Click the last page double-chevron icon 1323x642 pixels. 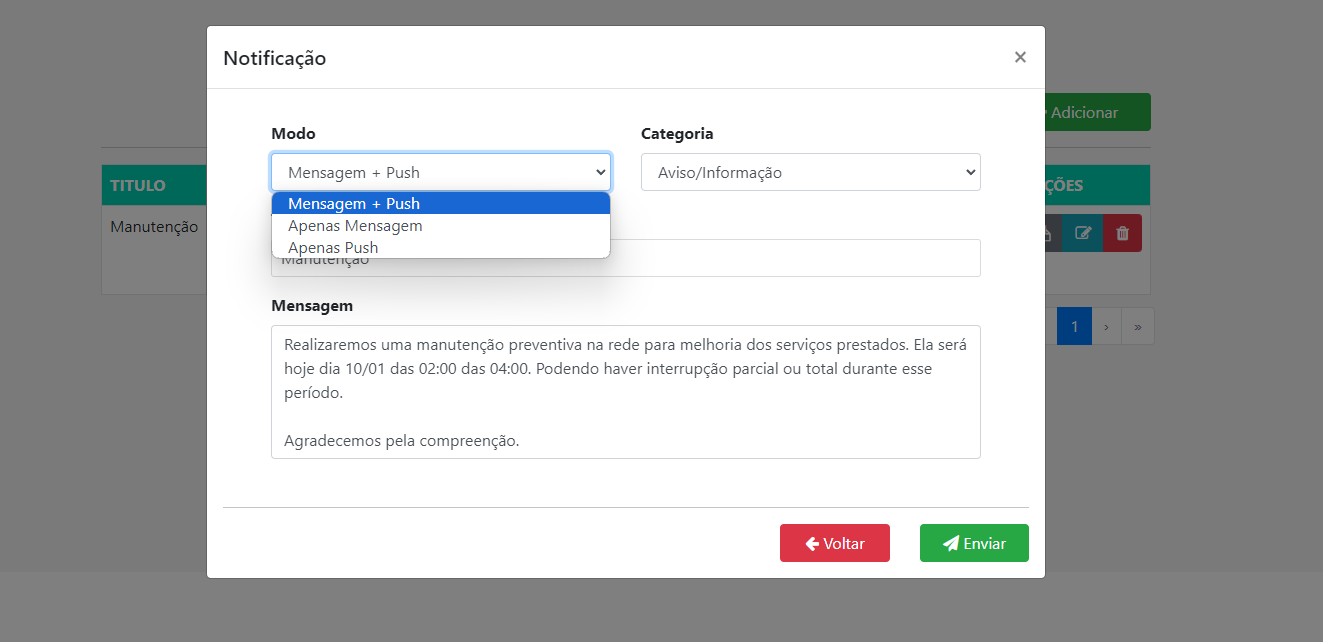(x=1137, y=326)
